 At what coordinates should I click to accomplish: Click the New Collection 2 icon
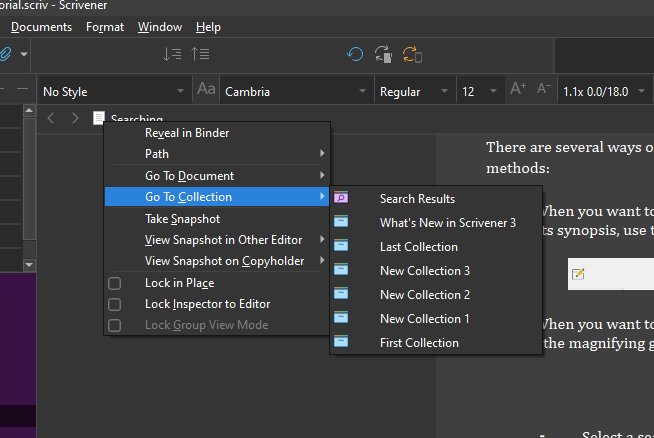pyautogui.click(x=341, y=293)
